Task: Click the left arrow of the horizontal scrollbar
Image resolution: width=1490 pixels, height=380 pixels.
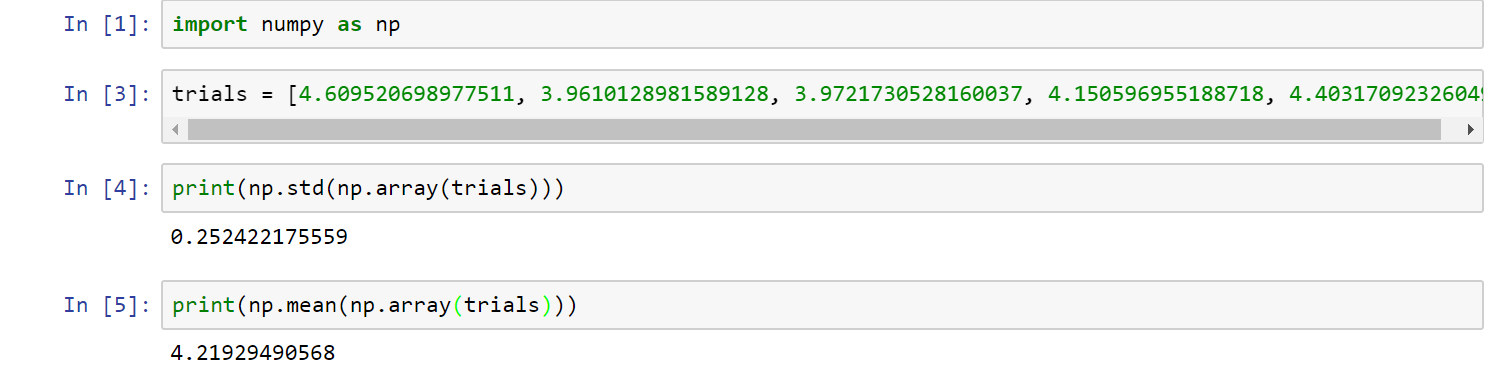Action: [x=177, y=130]
